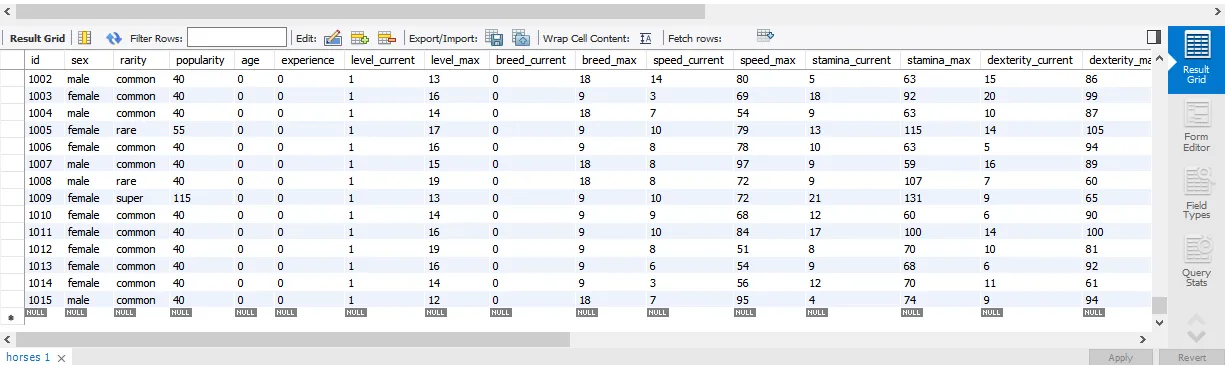
Task: Select the 'rare' cell in row 1008
Action: [141, 180]
